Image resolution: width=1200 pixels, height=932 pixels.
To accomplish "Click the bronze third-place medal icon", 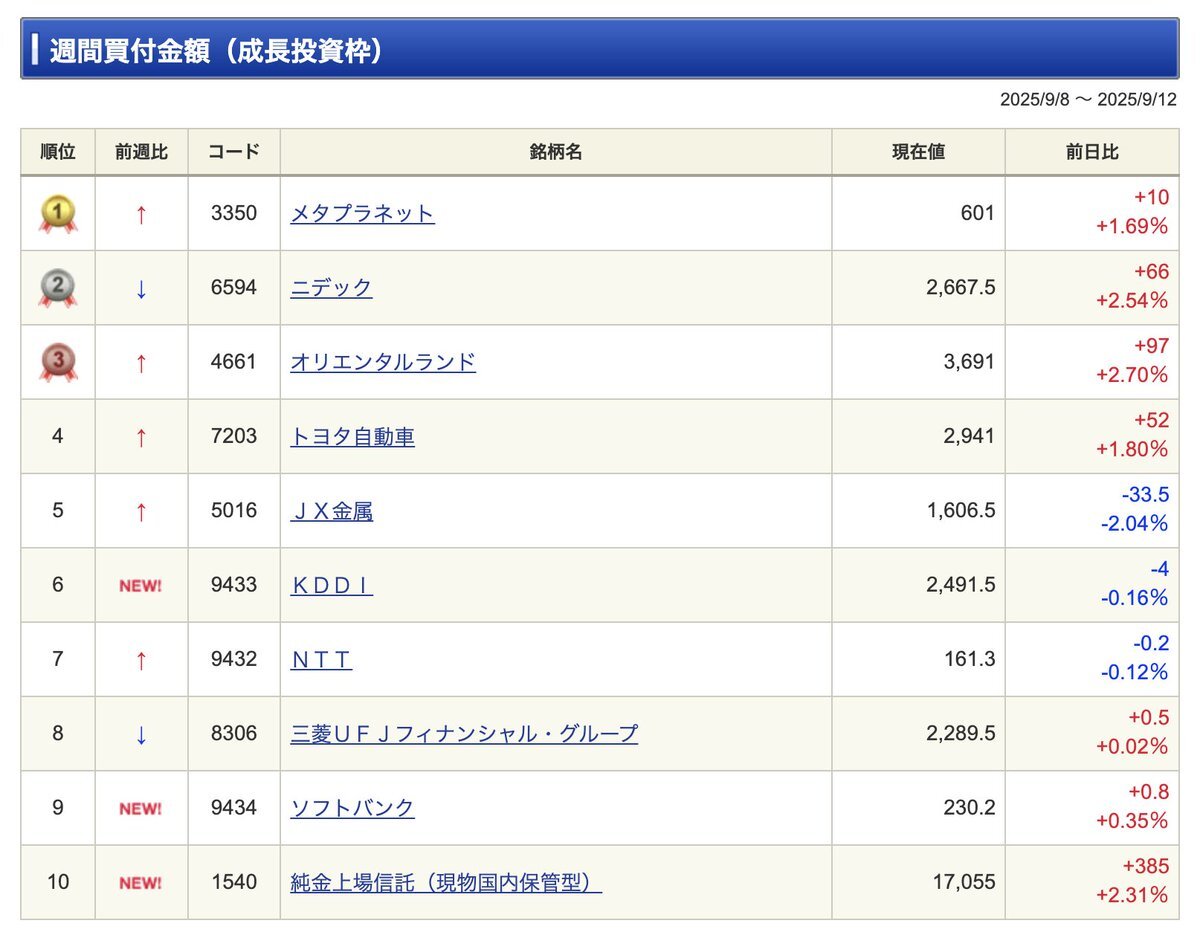I will click(58, 362).
